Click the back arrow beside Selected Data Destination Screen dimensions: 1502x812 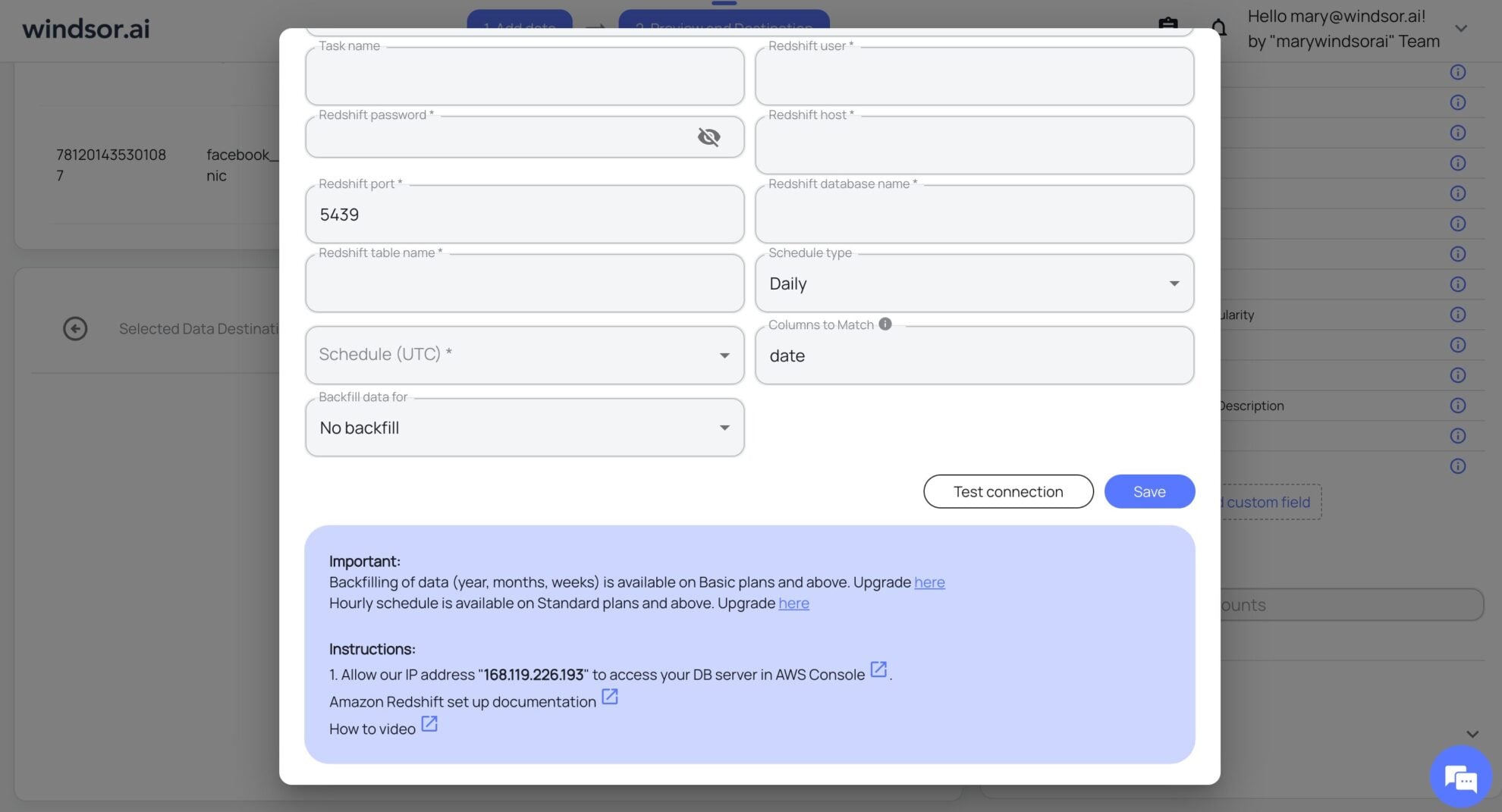tap(75, 328)
